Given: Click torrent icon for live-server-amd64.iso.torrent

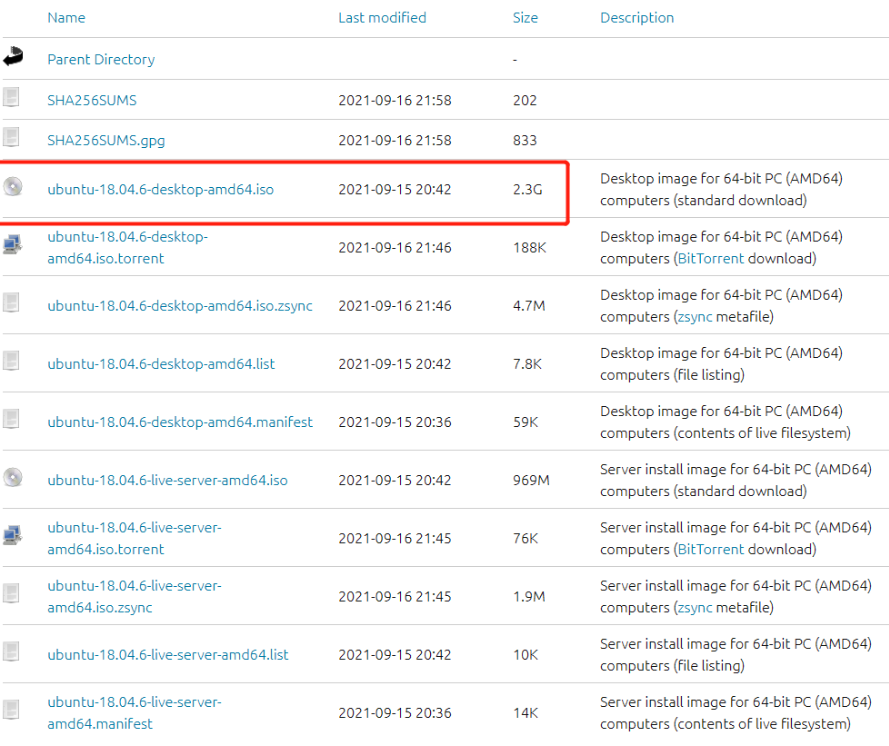Looking at the screenshot, I should click(12, 536).
